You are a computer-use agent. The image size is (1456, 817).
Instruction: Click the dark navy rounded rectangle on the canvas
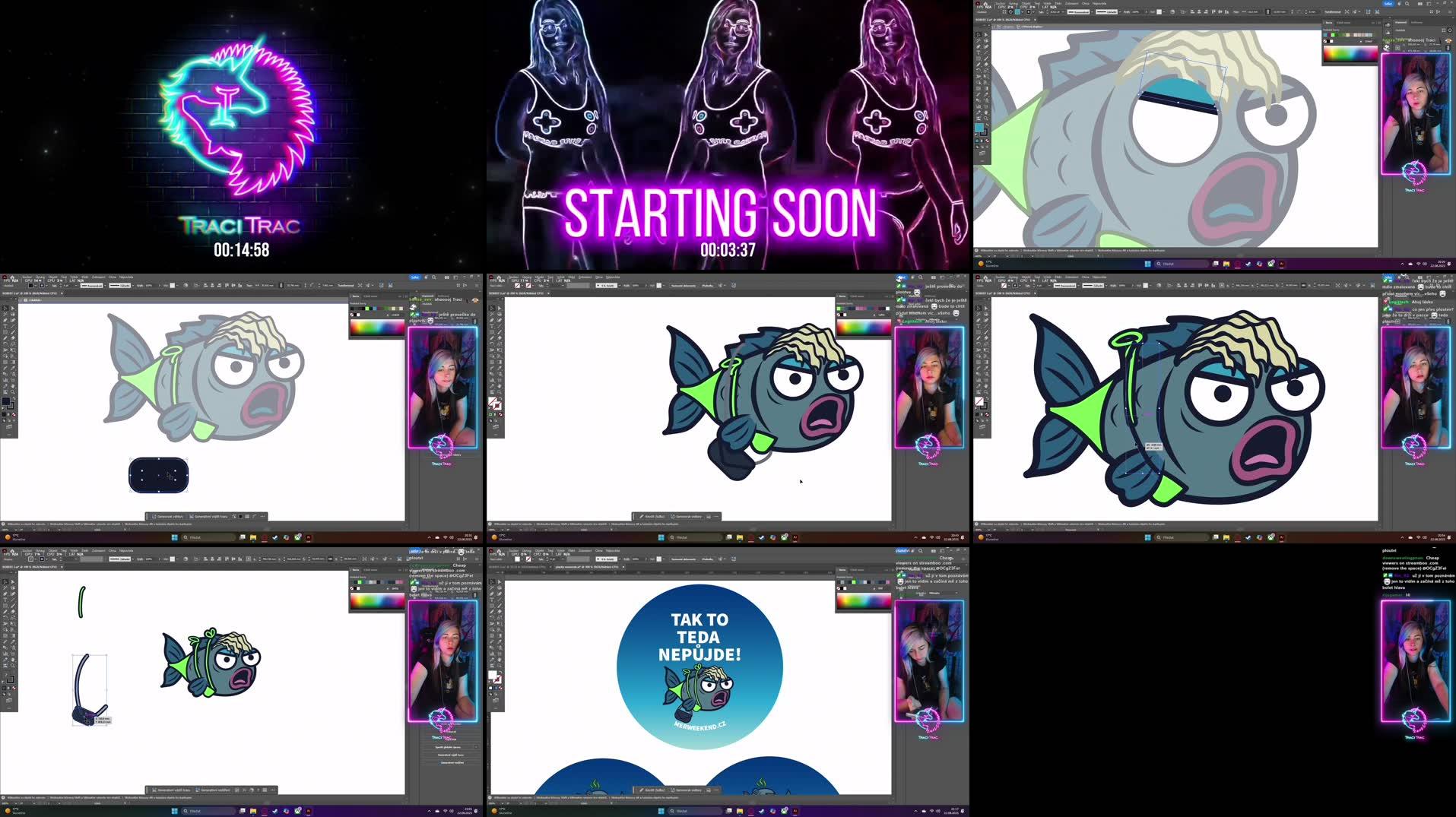click(x=158, y=475)
